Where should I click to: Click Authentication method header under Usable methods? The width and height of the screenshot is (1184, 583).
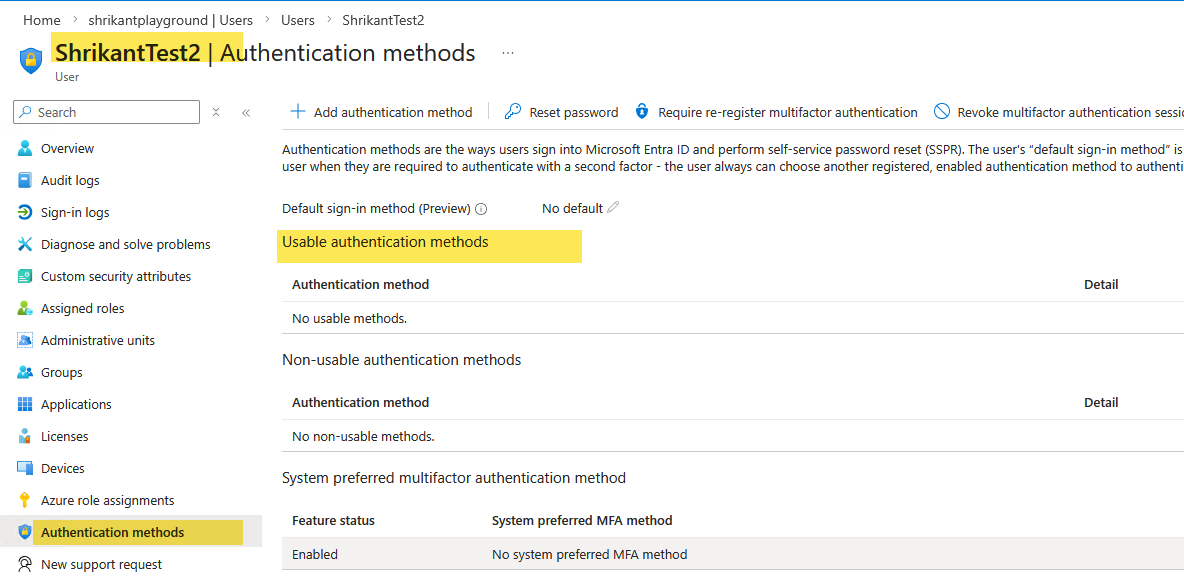[360, 285]
